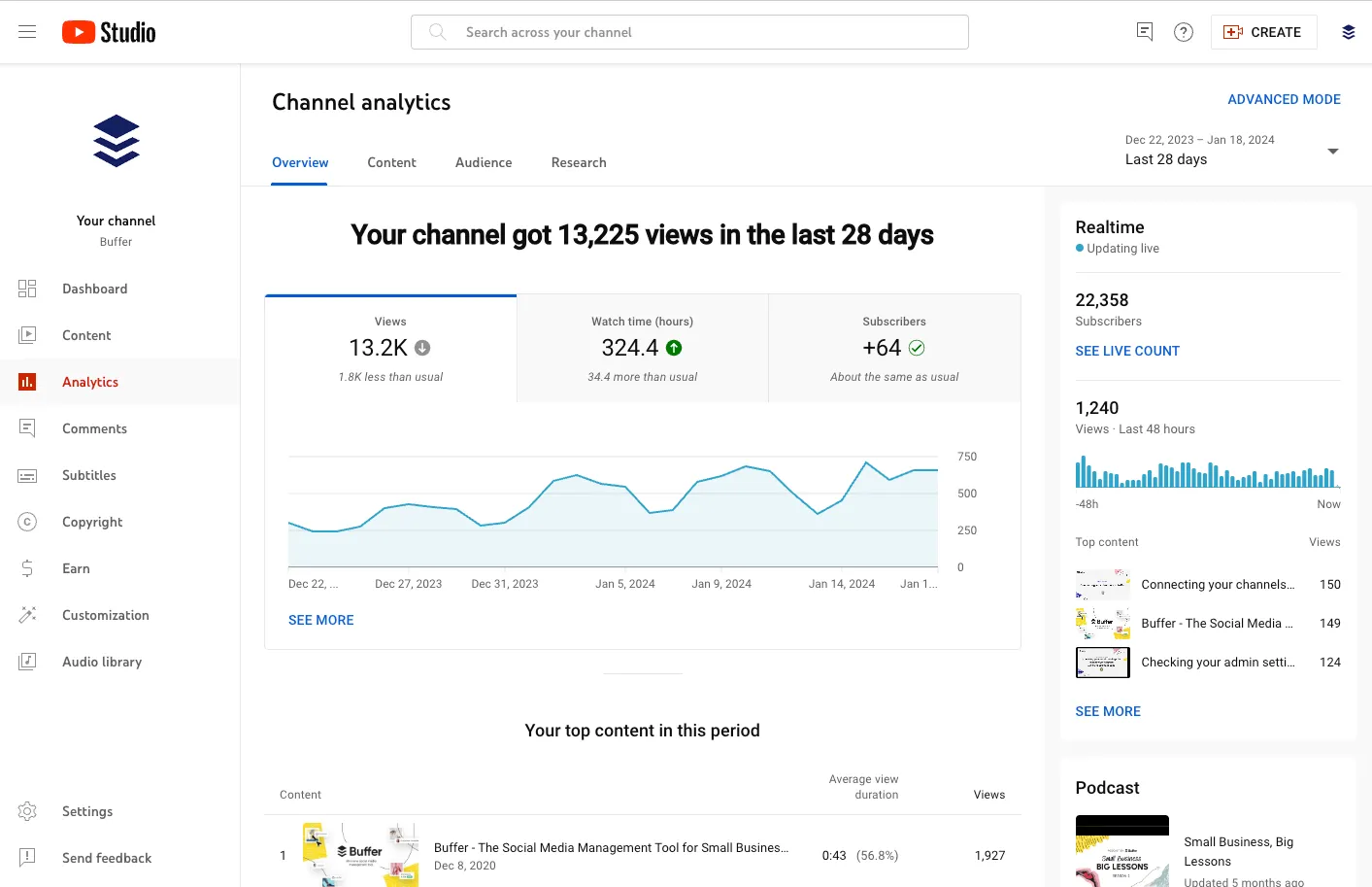The width and height of the screenshot is (1372, 887).
Task: Open Comments in the sidebar
Action: click(x=119, y=428)
